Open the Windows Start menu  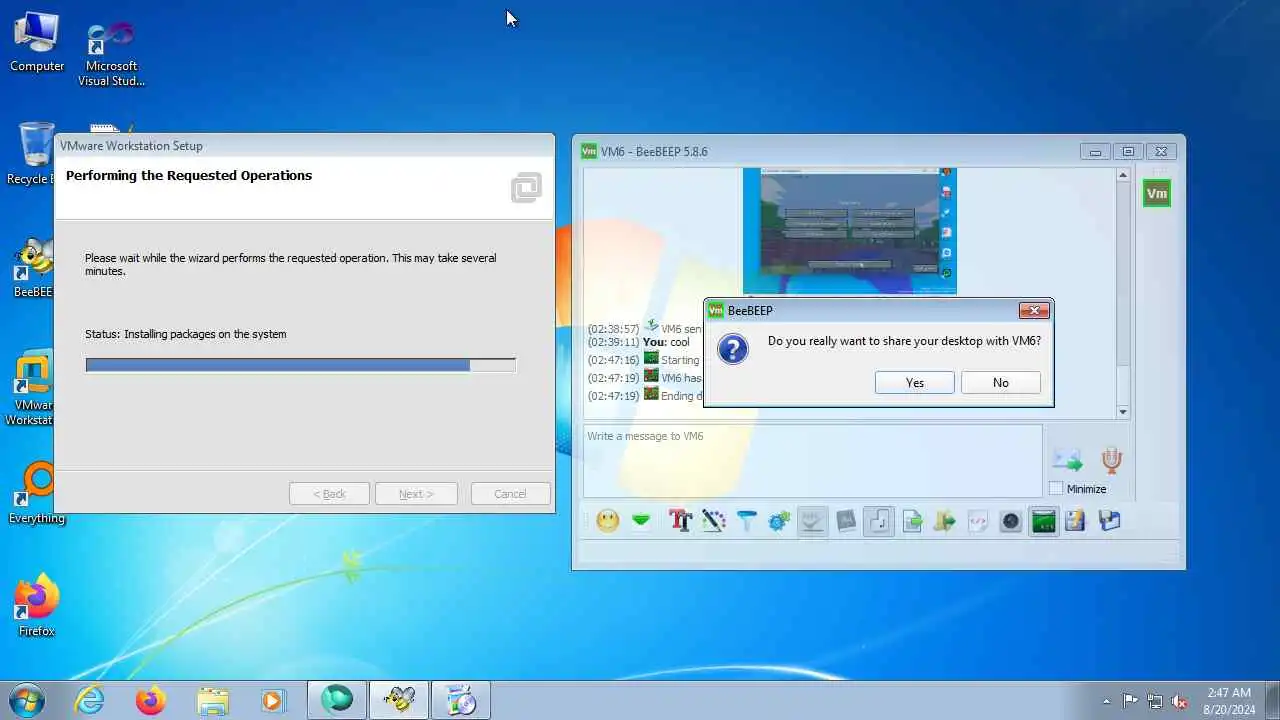click(x=26, y=700)
